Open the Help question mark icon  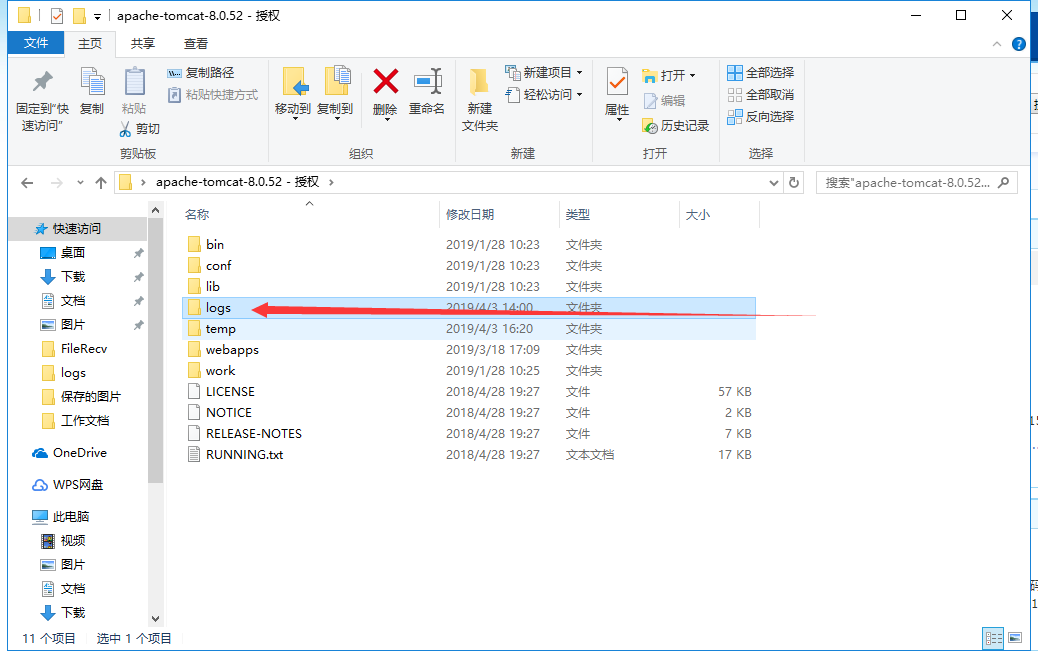(1019, 44)
